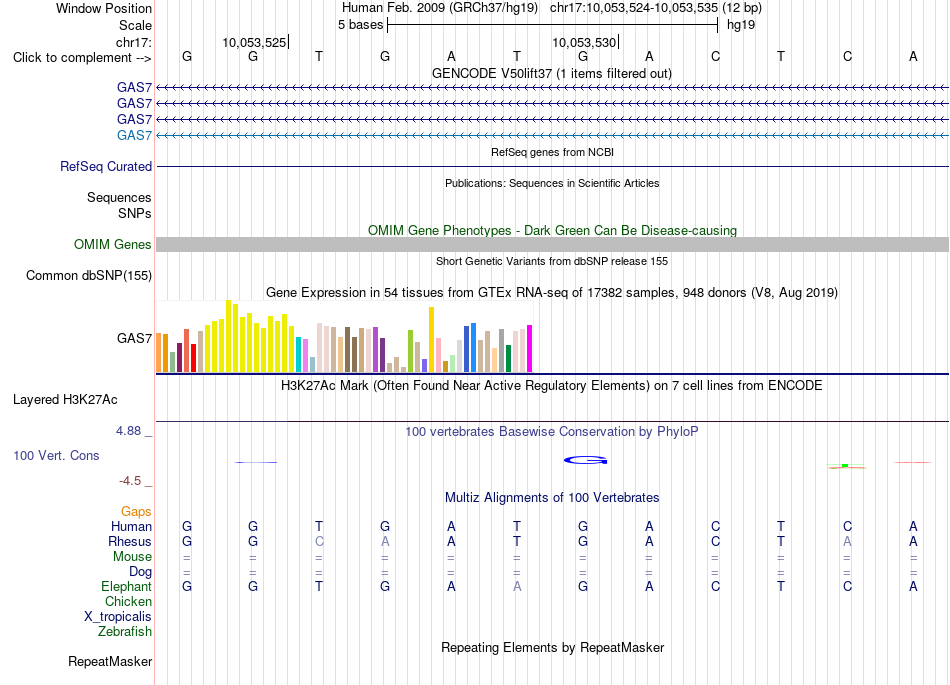Select the X_tropicalis species label
The width and height of the screenshot is (950, 685).
click(x=118, y=617)
